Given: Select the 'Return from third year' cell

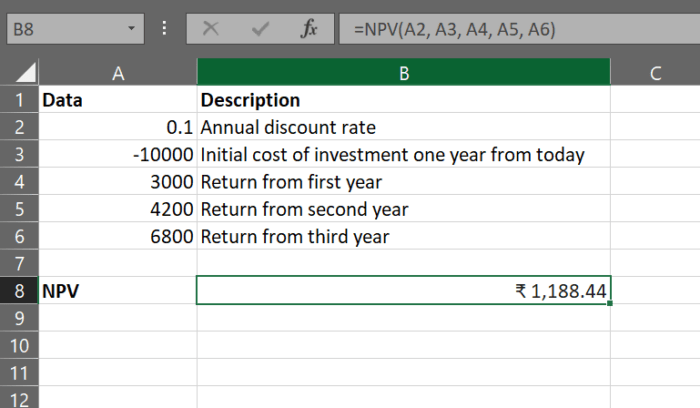Looking at the screenshot, I should tap(404, 236).
